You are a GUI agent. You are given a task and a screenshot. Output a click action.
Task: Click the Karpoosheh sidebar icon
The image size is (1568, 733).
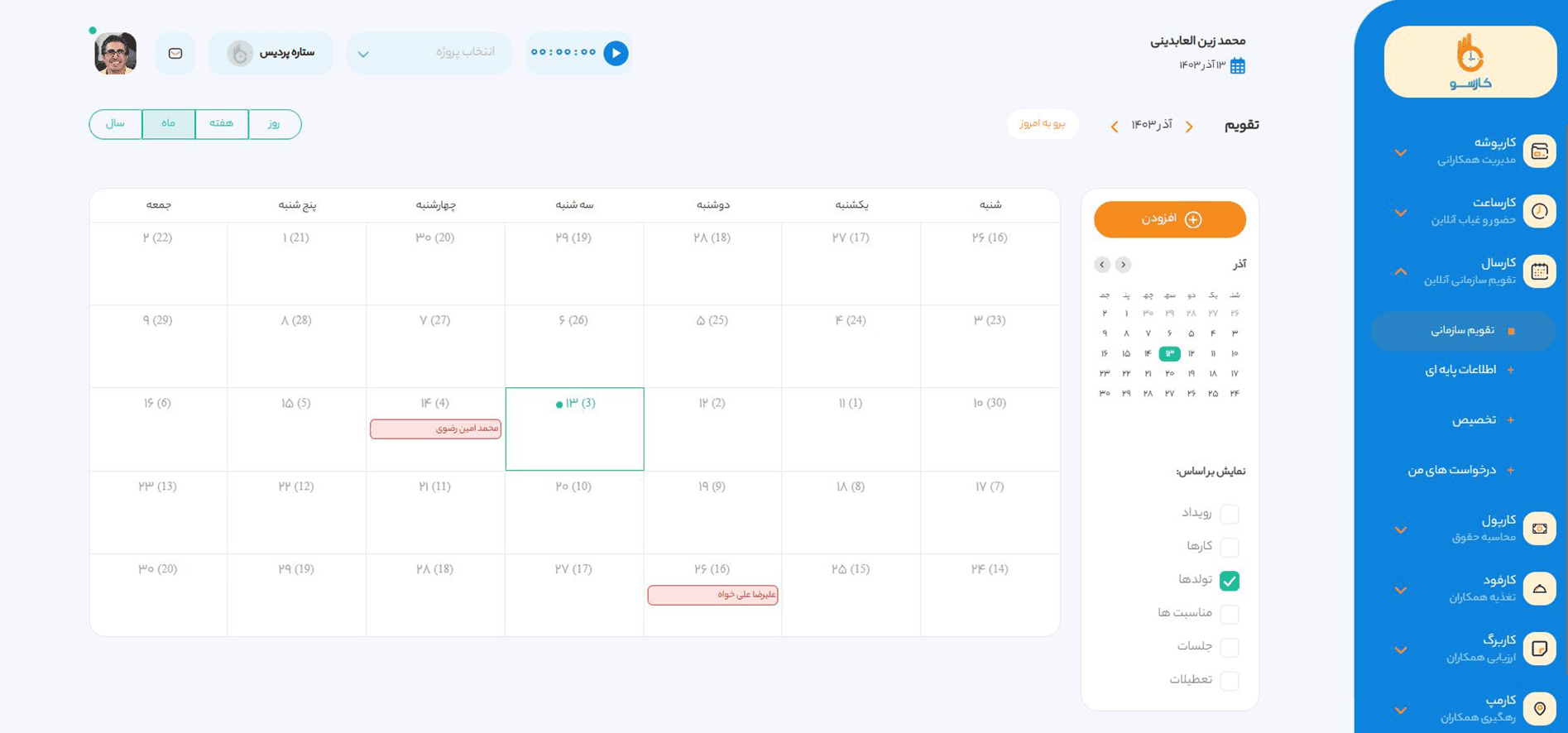coord(1539,151)
